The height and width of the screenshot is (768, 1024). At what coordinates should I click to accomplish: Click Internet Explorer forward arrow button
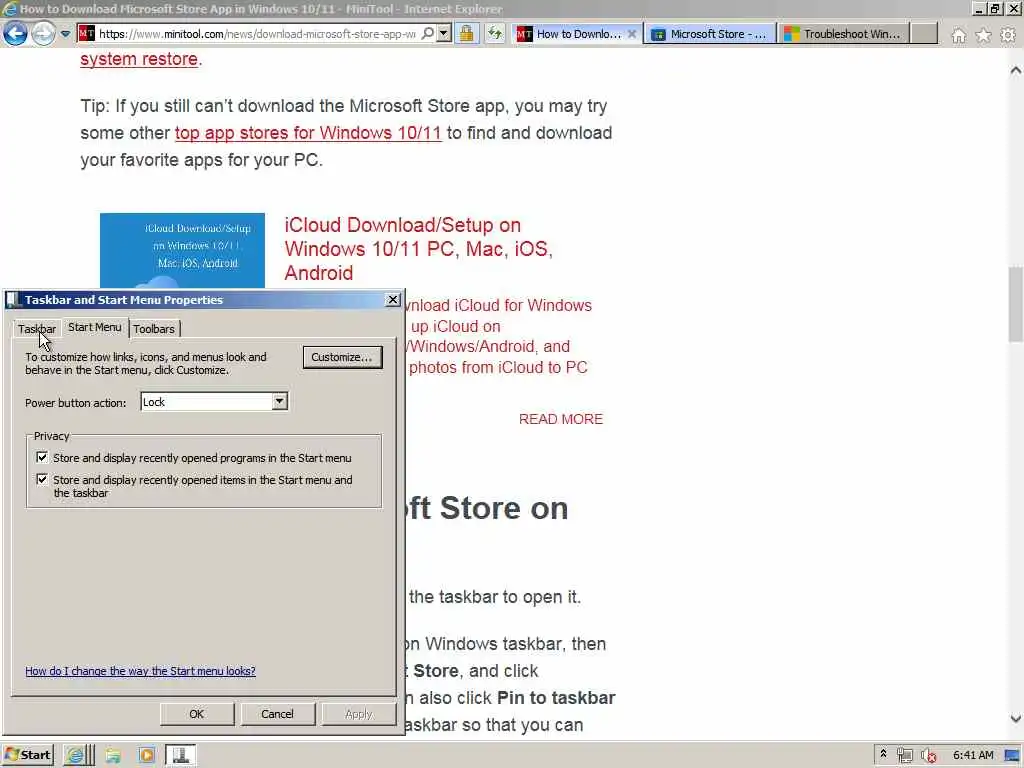pyautogui.click(x=44, y=33)
